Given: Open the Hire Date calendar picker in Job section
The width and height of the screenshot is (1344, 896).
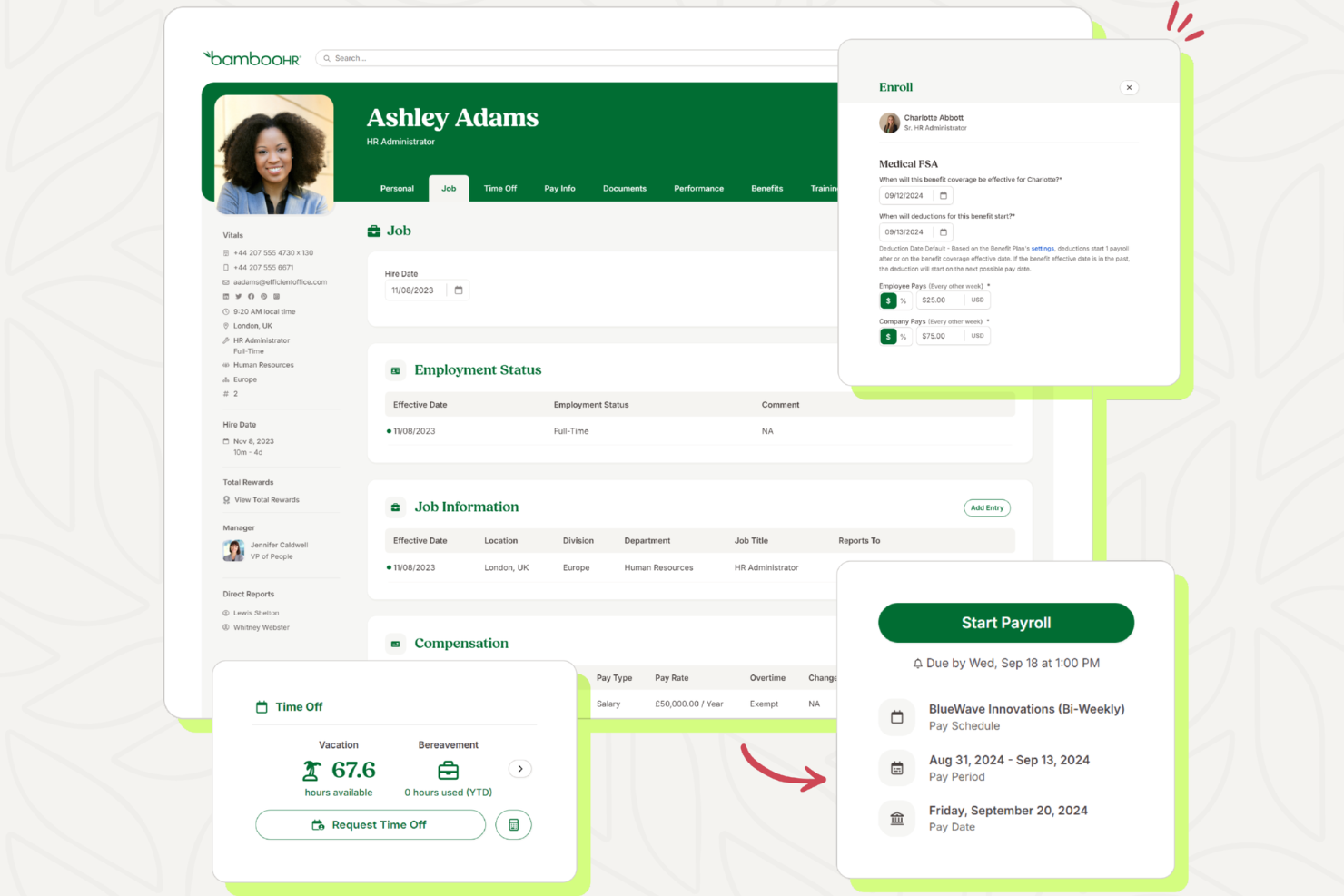Looking at the screenshot, I should click(459, 290).
